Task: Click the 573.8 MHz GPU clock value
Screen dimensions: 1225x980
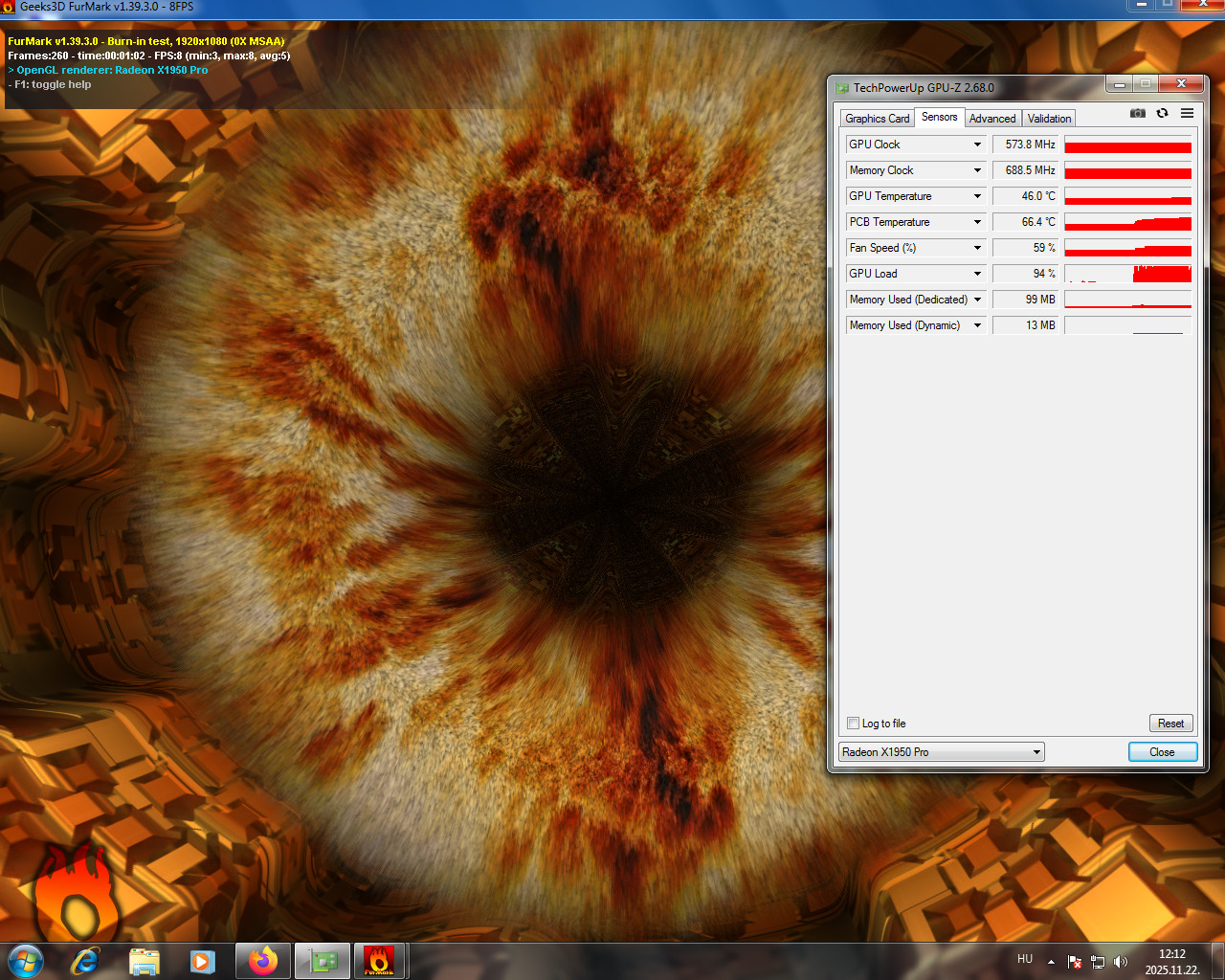Action: (1025, 145)
